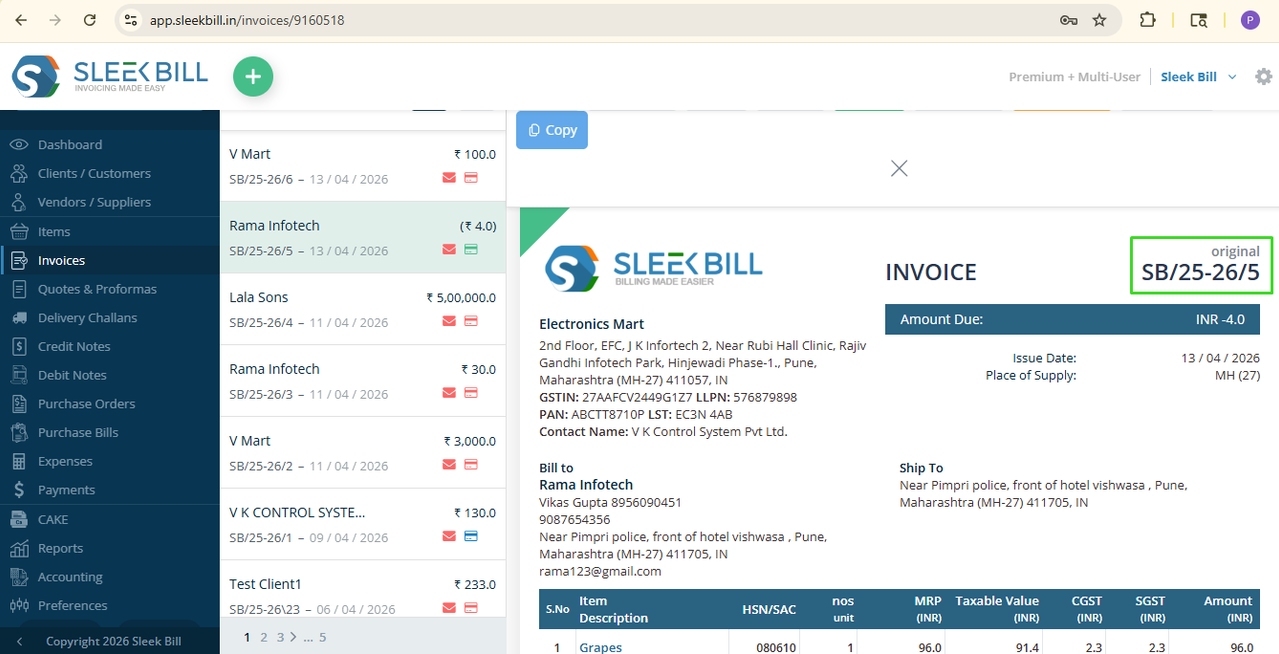Click rama123@gmail.com in Bill to
This screenshot has height=654, width=1279.
point(600,571)
